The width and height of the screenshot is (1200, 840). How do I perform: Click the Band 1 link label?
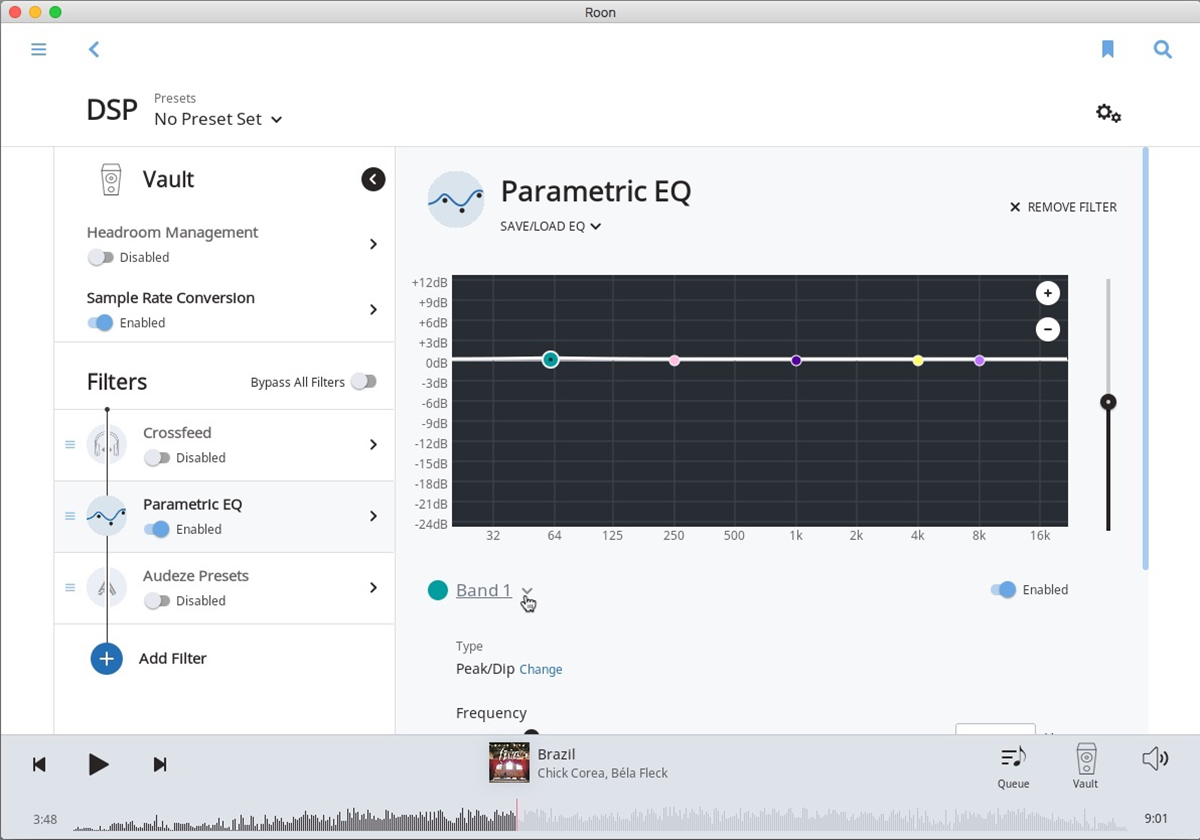[x=484, y=590]
